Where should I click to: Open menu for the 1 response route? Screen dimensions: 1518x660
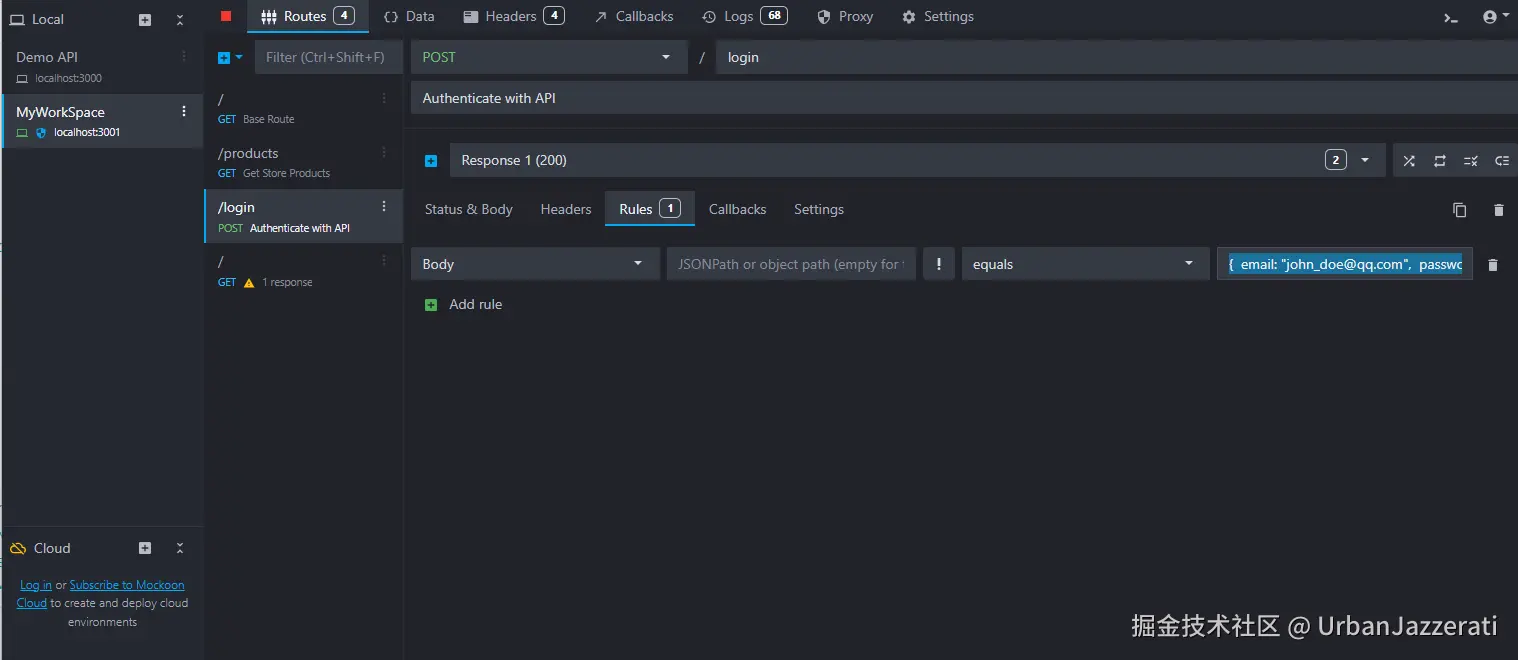(384, 260)
